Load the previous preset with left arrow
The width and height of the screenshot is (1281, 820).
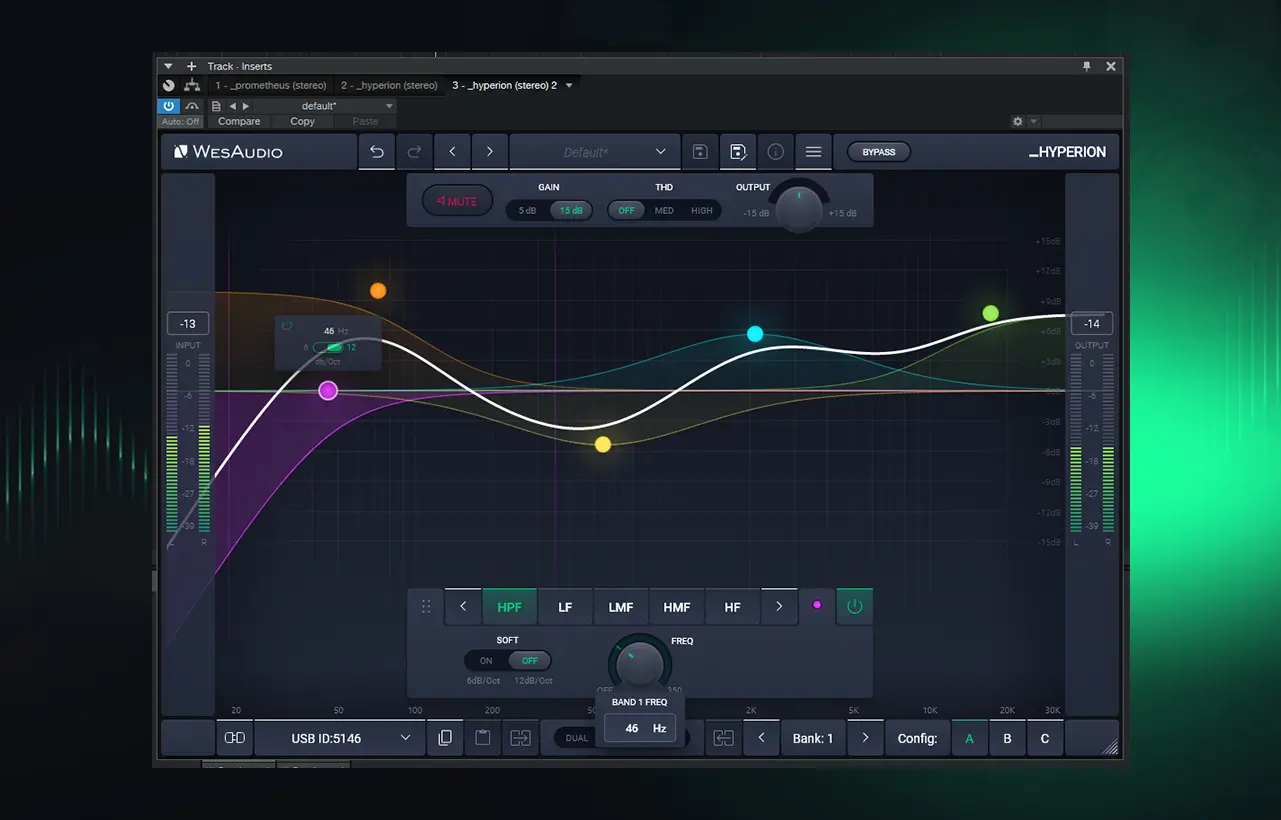(x=452, y=152)
